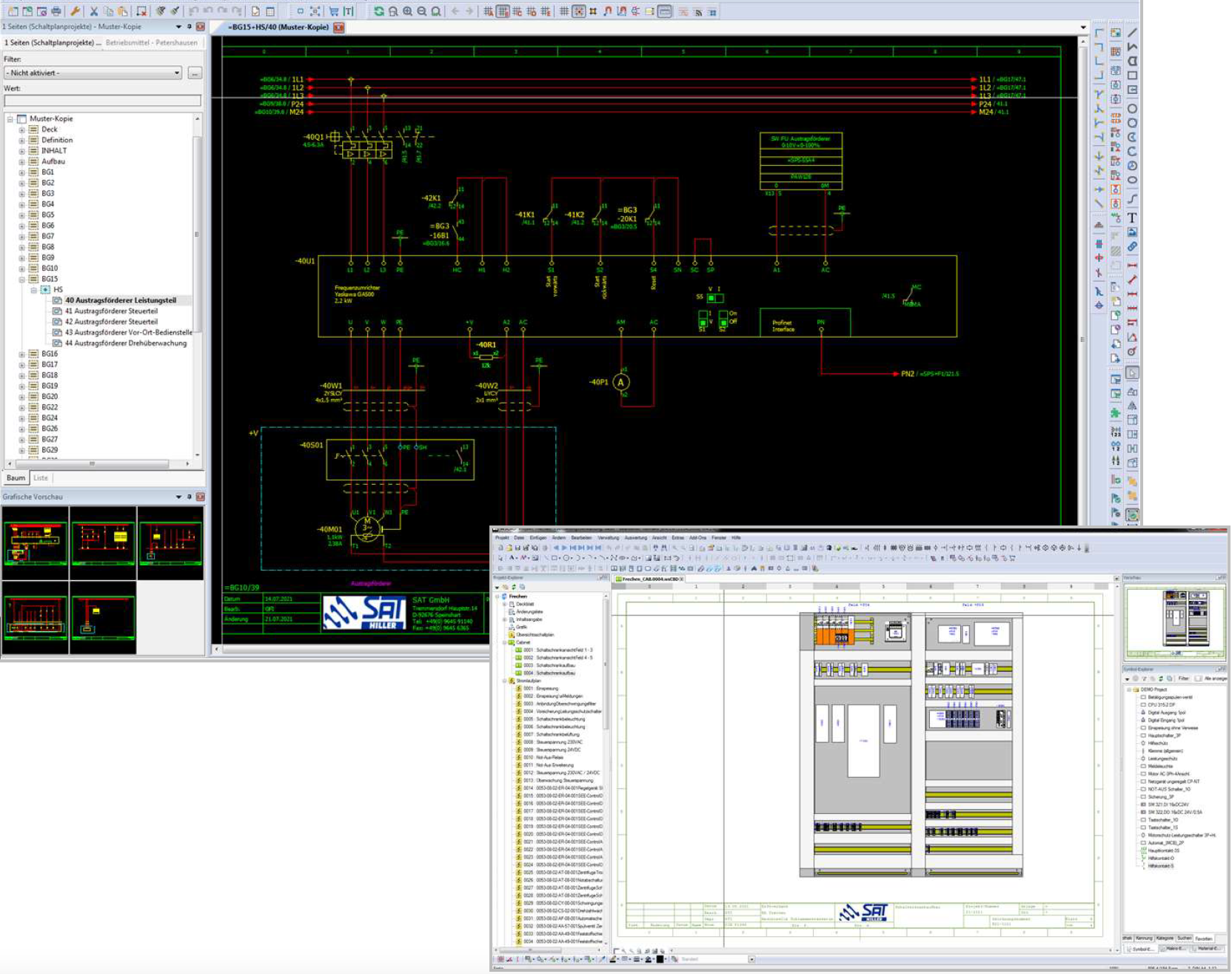
Task: Open Fenster menu in second window
Action: (x=719, y=538)
